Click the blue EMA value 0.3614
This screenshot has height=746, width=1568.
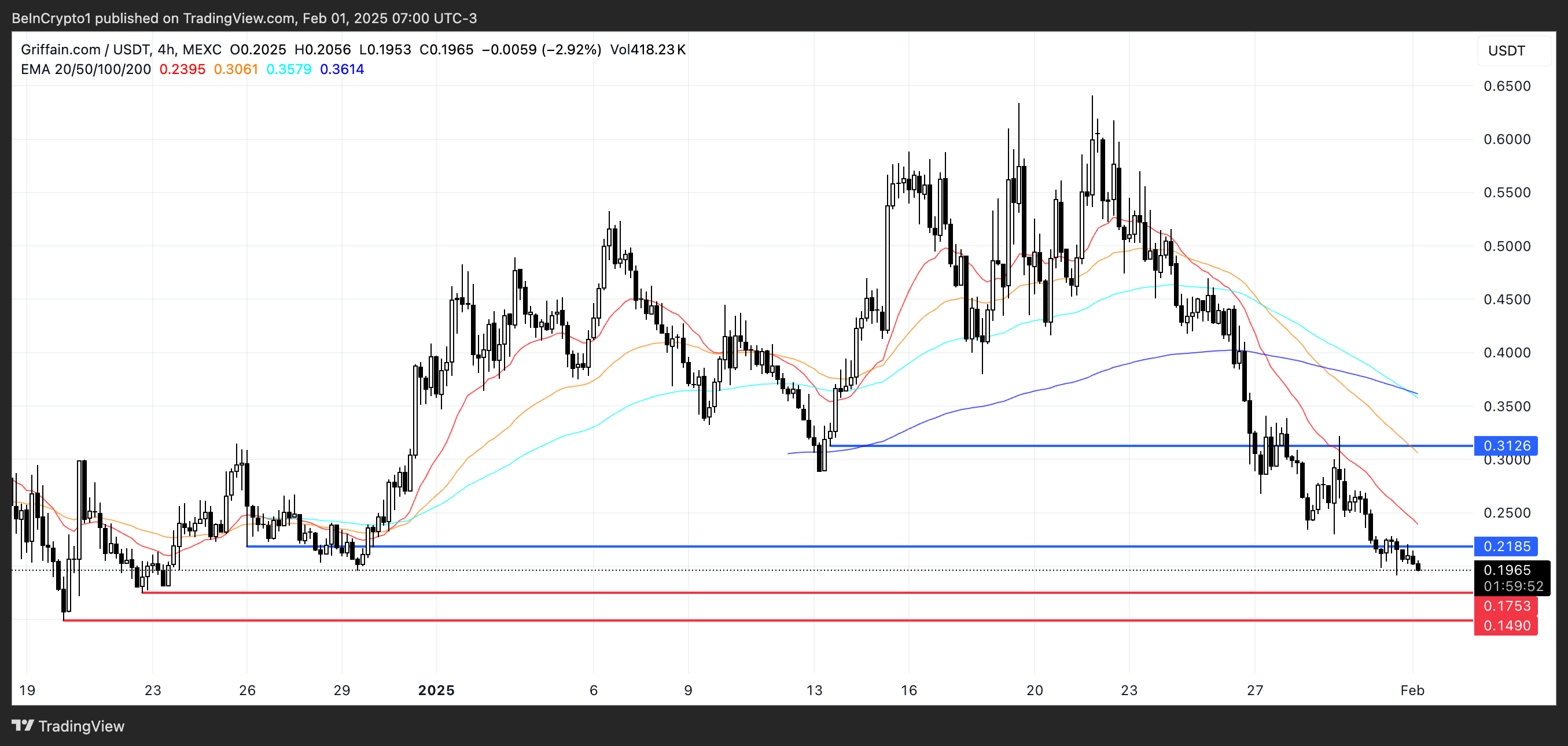pos(341,69)
